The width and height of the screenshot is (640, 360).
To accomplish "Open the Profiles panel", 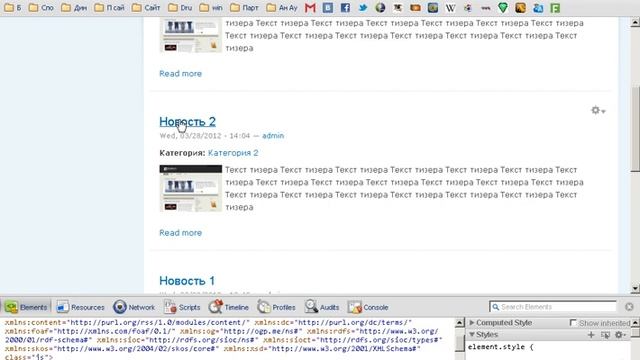I will coord(276,307).
